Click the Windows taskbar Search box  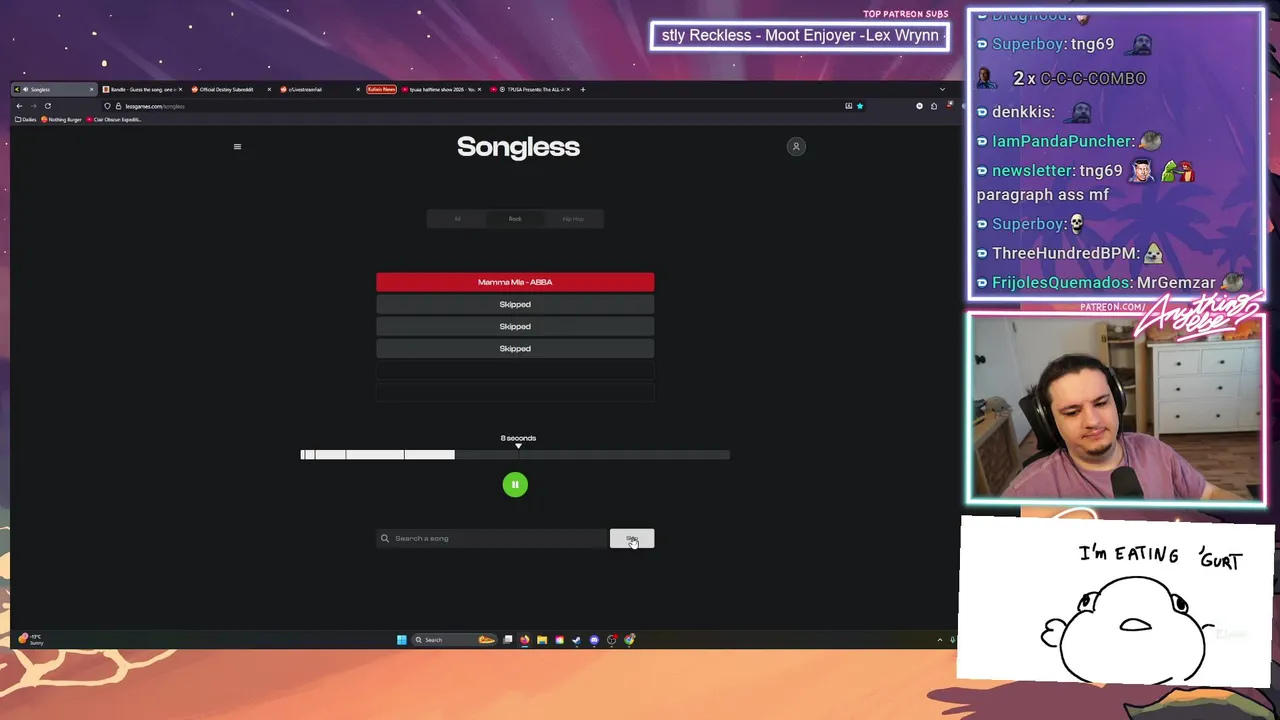[454, 640]
